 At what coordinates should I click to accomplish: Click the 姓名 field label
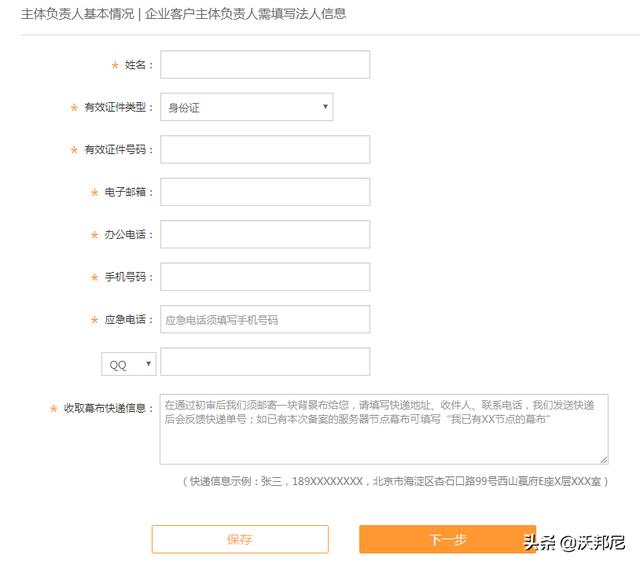pos(135,64)
